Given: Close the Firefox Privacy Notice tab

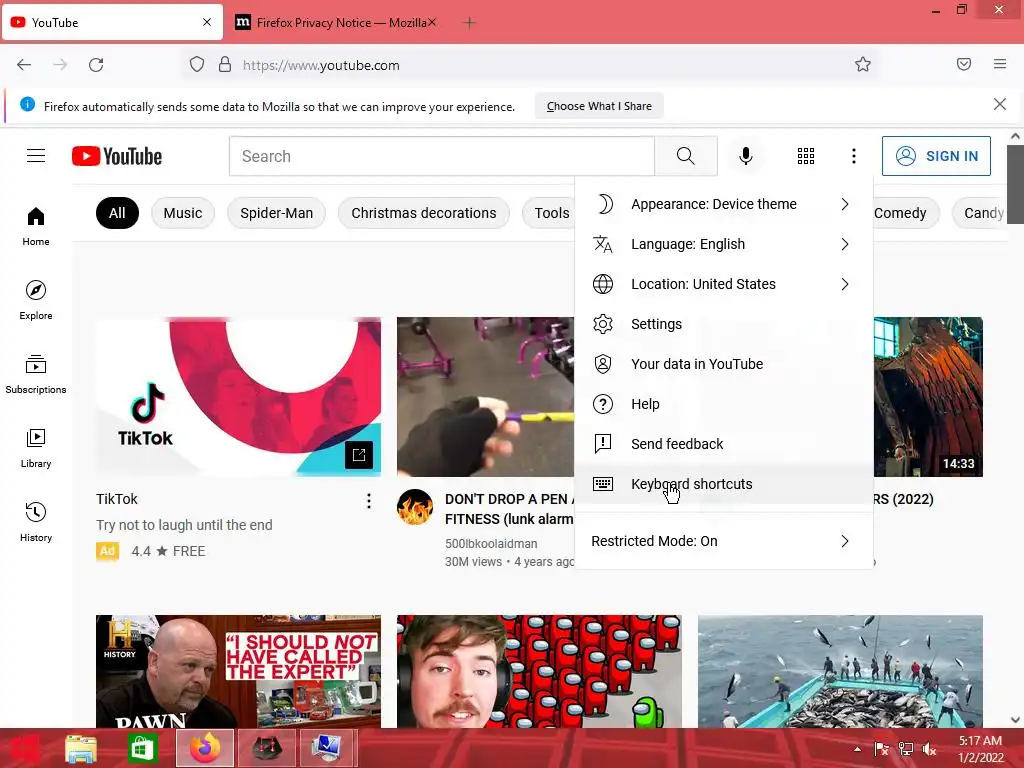Looking at the screenshot, I should [x=432, y=22].
